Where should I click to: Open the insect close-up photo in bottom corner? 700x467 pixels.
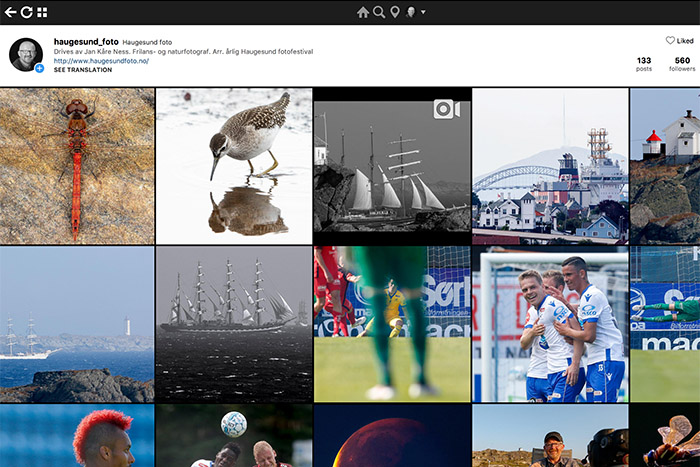click(x=665, y=436)
